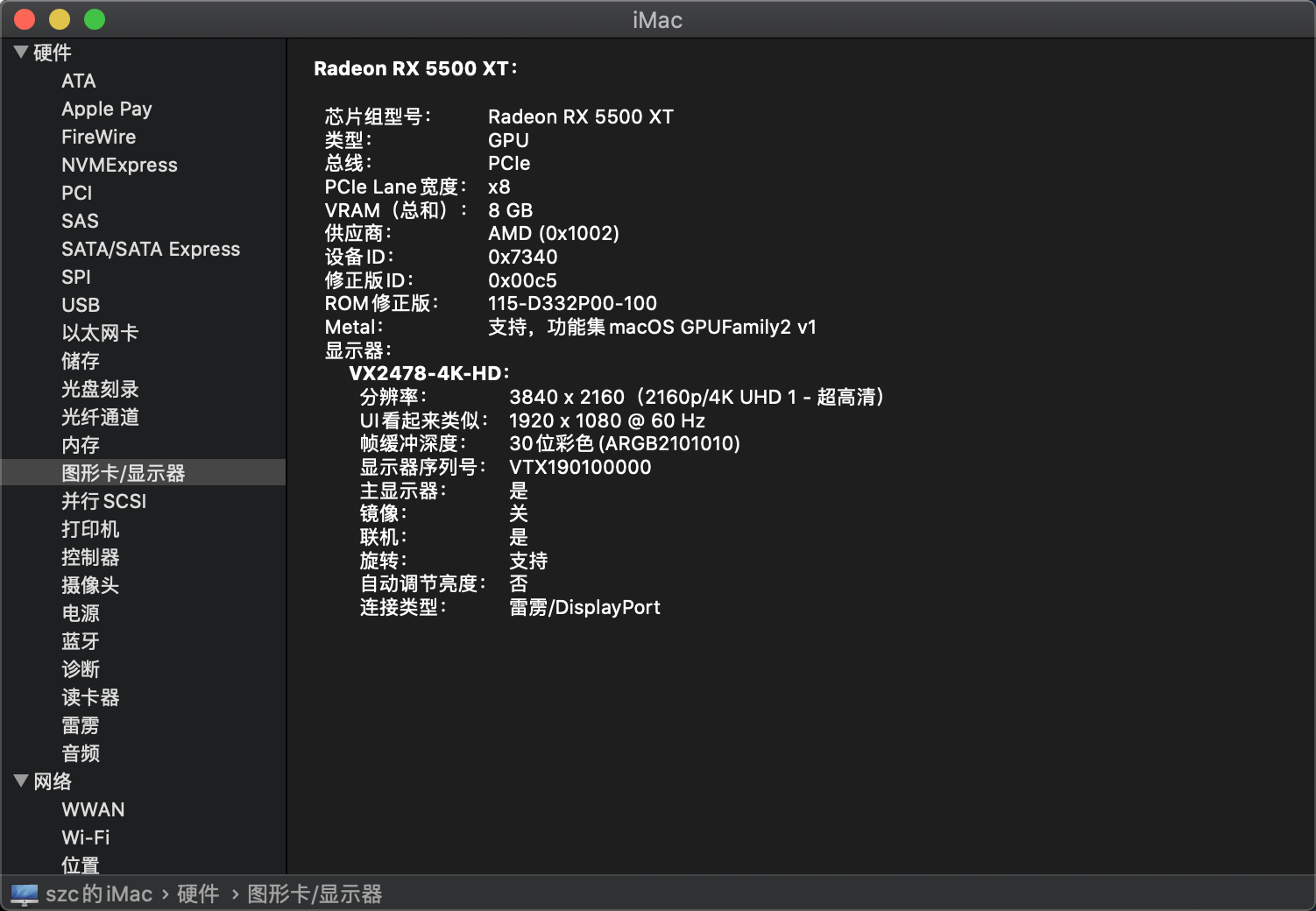
Task: Click 图形卡/显示器 in the bottom path bar
Action: pyautogui.click(x=315, y=894)
